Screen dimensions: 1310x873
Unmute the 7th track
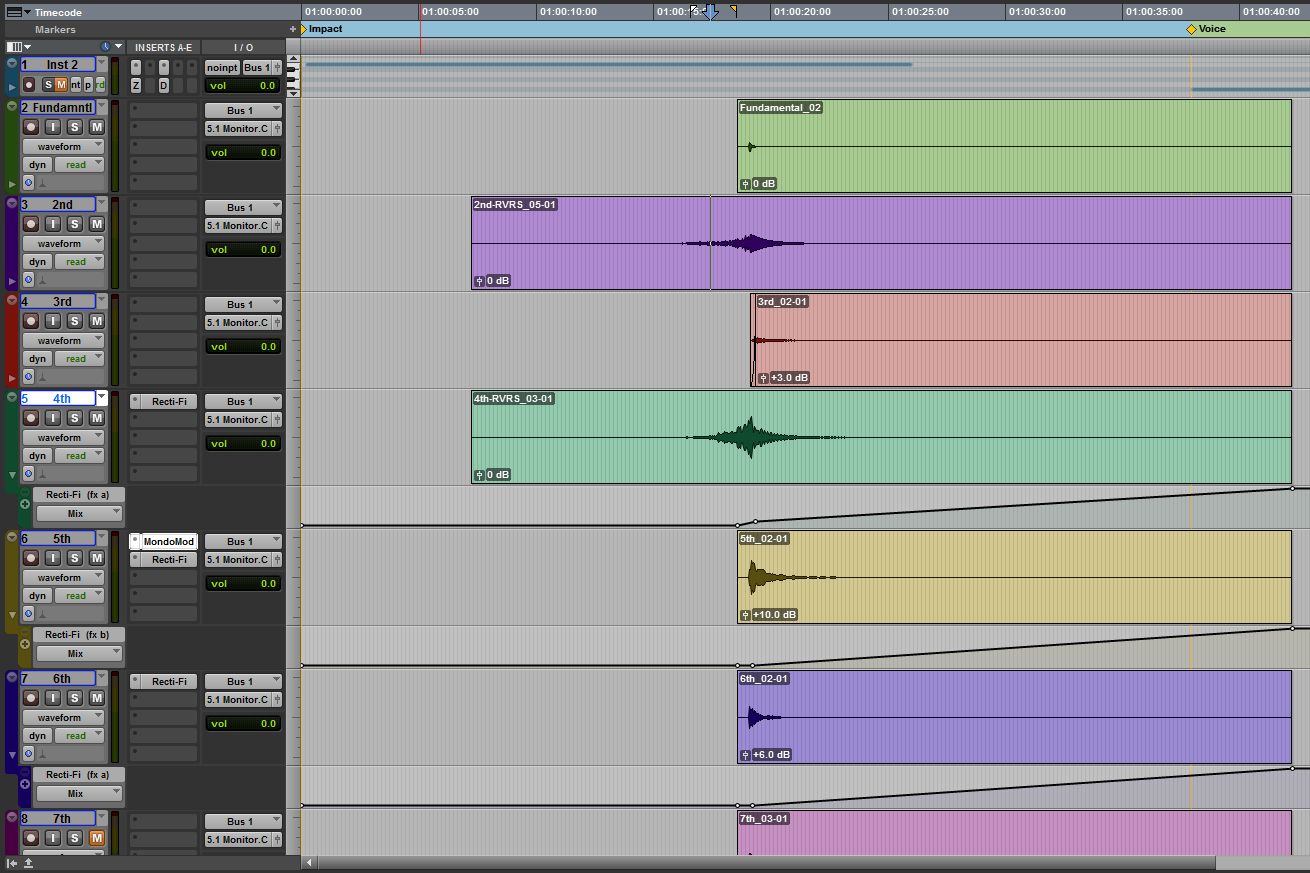[x=97, y=838]
